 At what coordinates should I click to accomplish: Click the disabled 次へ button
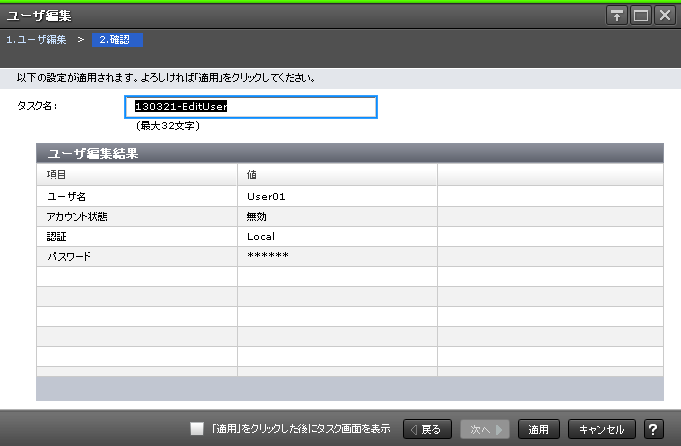click(485, 429)
